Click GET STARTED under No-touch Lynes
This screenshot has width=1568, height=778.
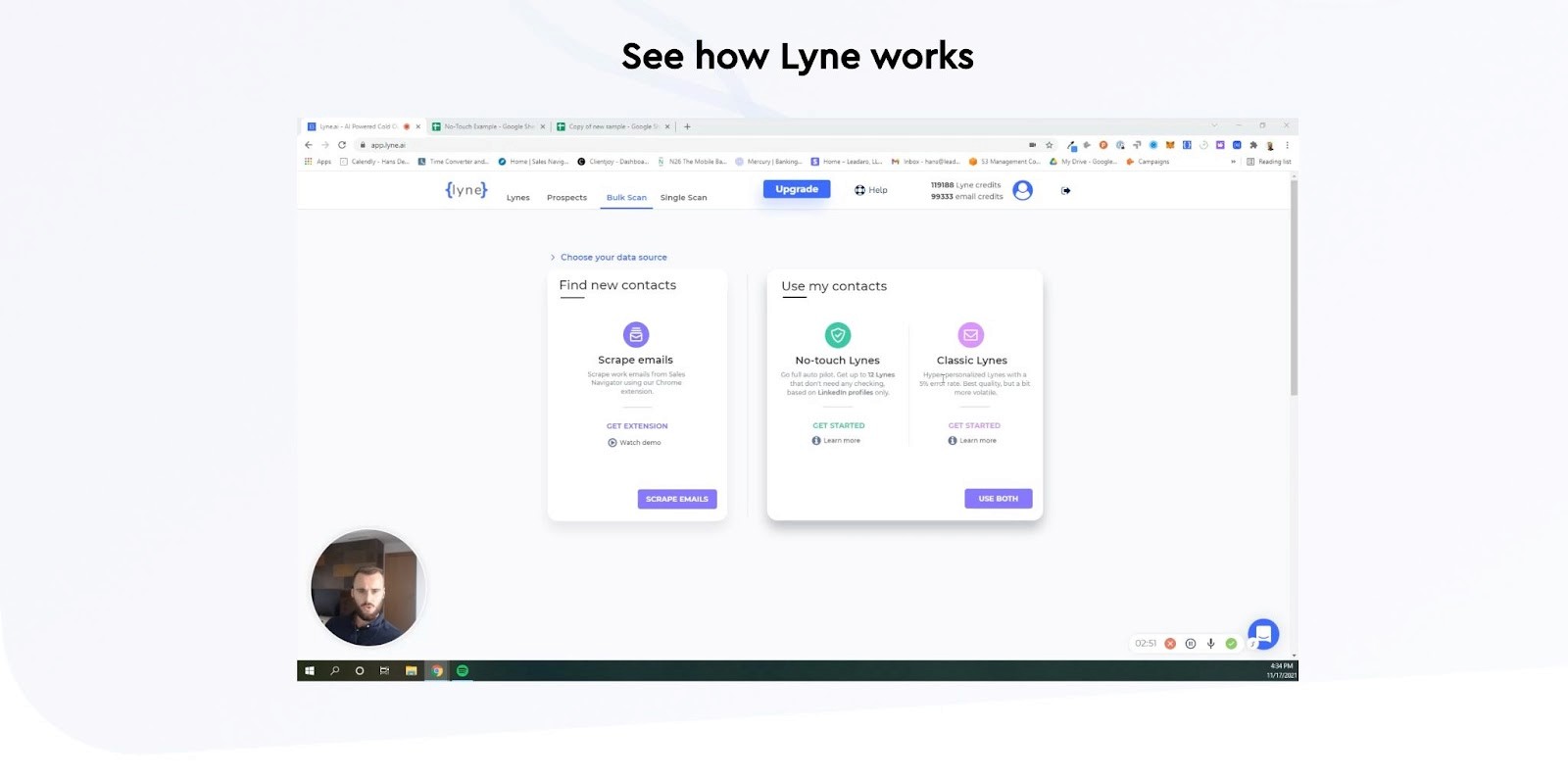pyautogui.click(x=839, y=425)
